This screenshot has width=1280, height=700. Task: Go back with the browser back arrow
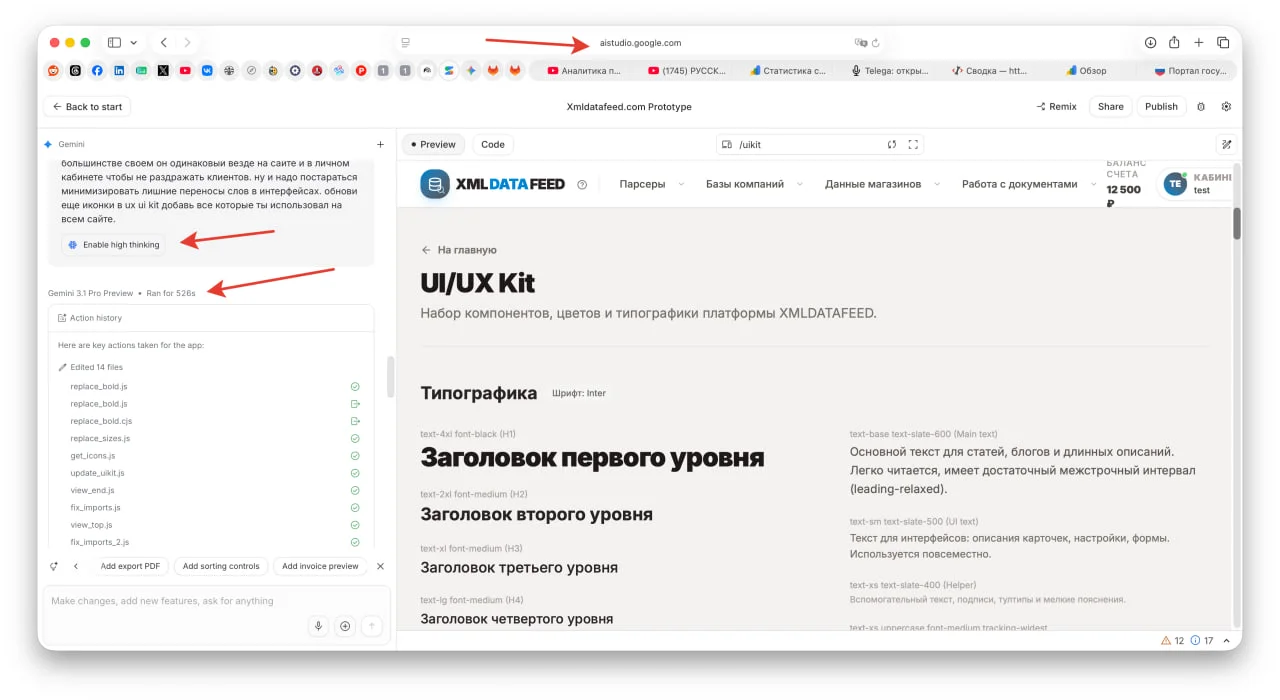163,43
